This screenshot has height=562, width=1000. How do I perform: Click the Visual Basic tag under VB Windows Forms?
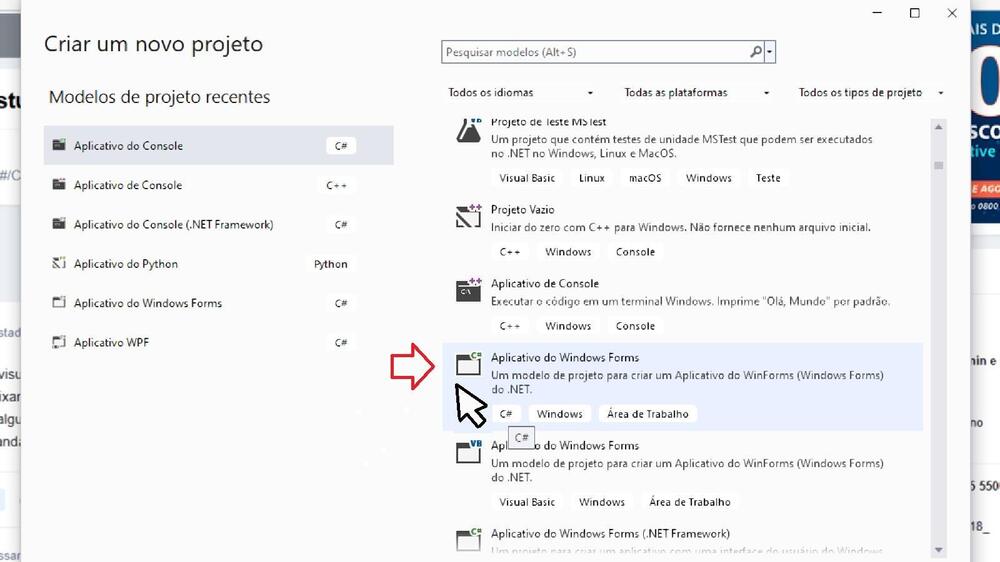pyautogui.click(x=527, y=502)
